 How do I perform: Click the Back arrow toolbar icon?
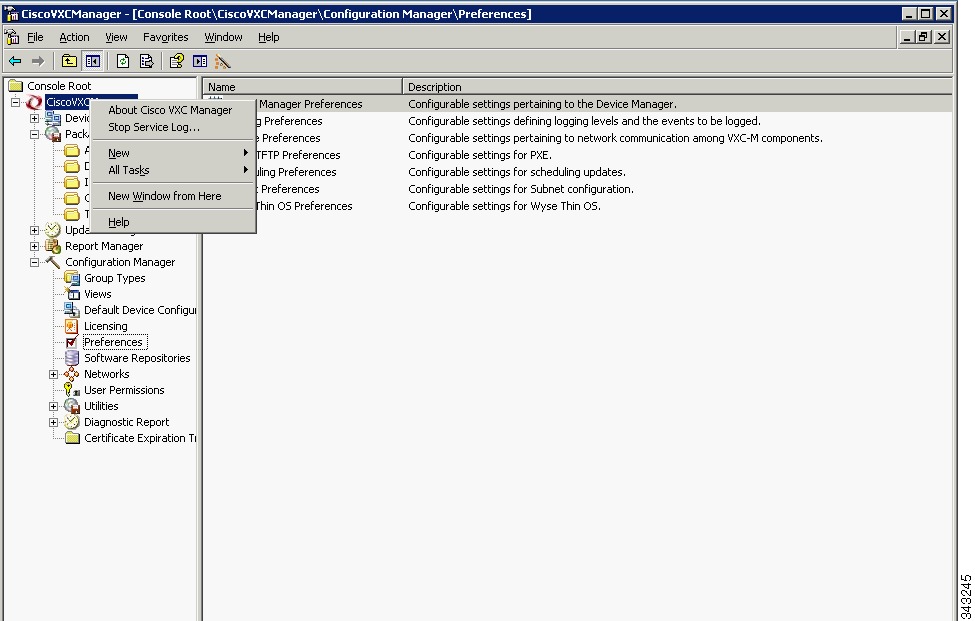point(15,61)
